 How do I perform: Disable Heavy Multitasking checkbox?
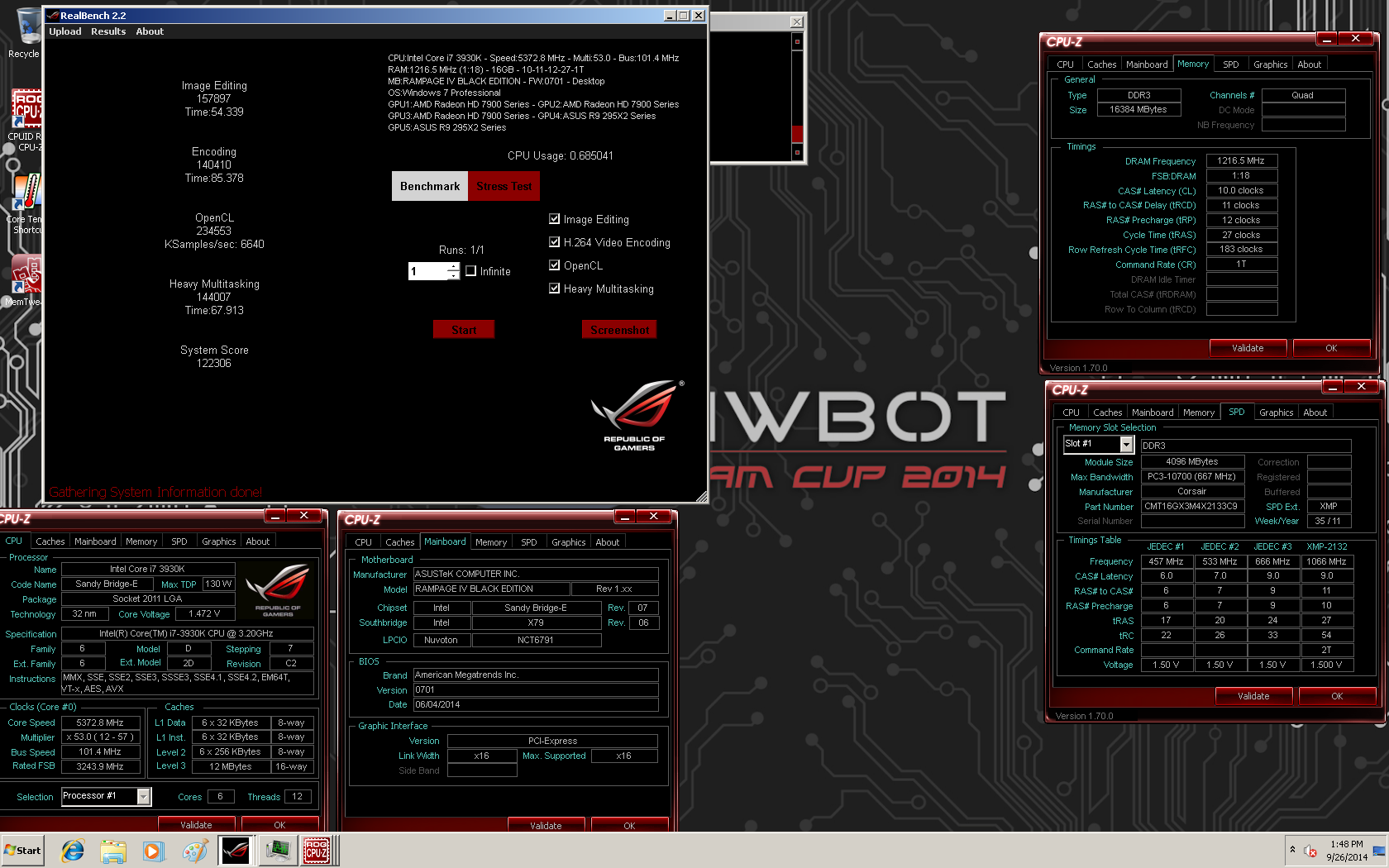coord(555,289)
